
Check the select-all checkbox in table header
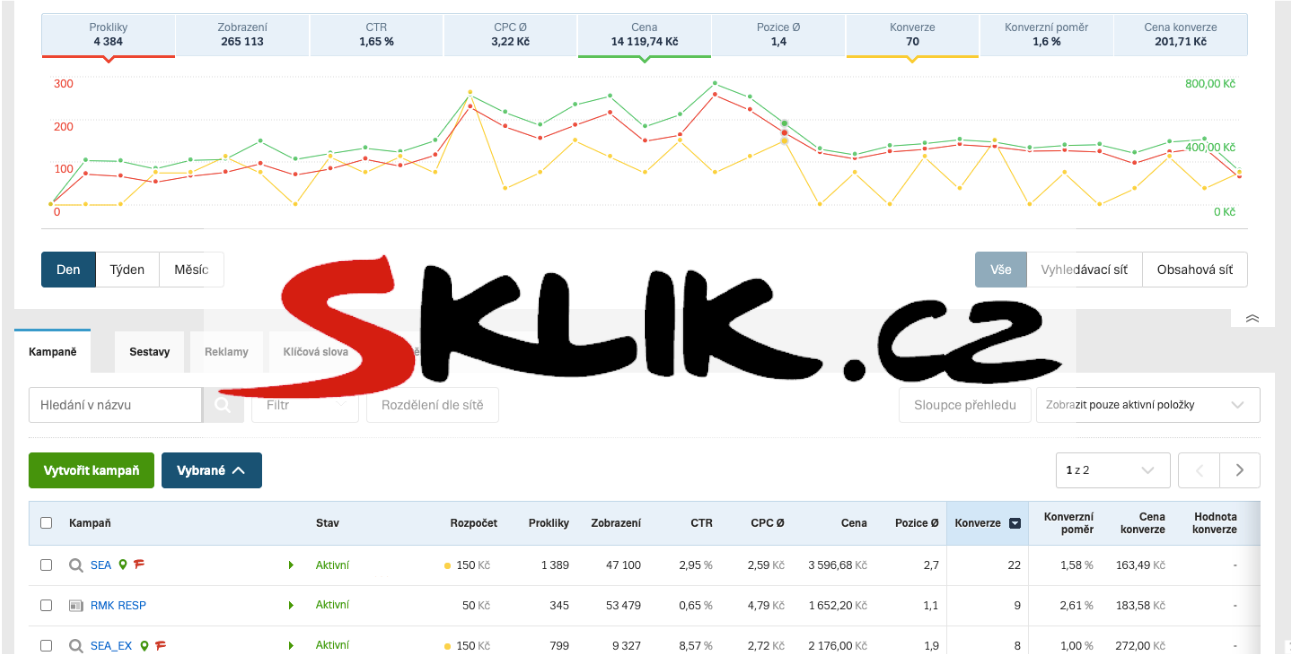pyautogui.click(x=45, y=522)
